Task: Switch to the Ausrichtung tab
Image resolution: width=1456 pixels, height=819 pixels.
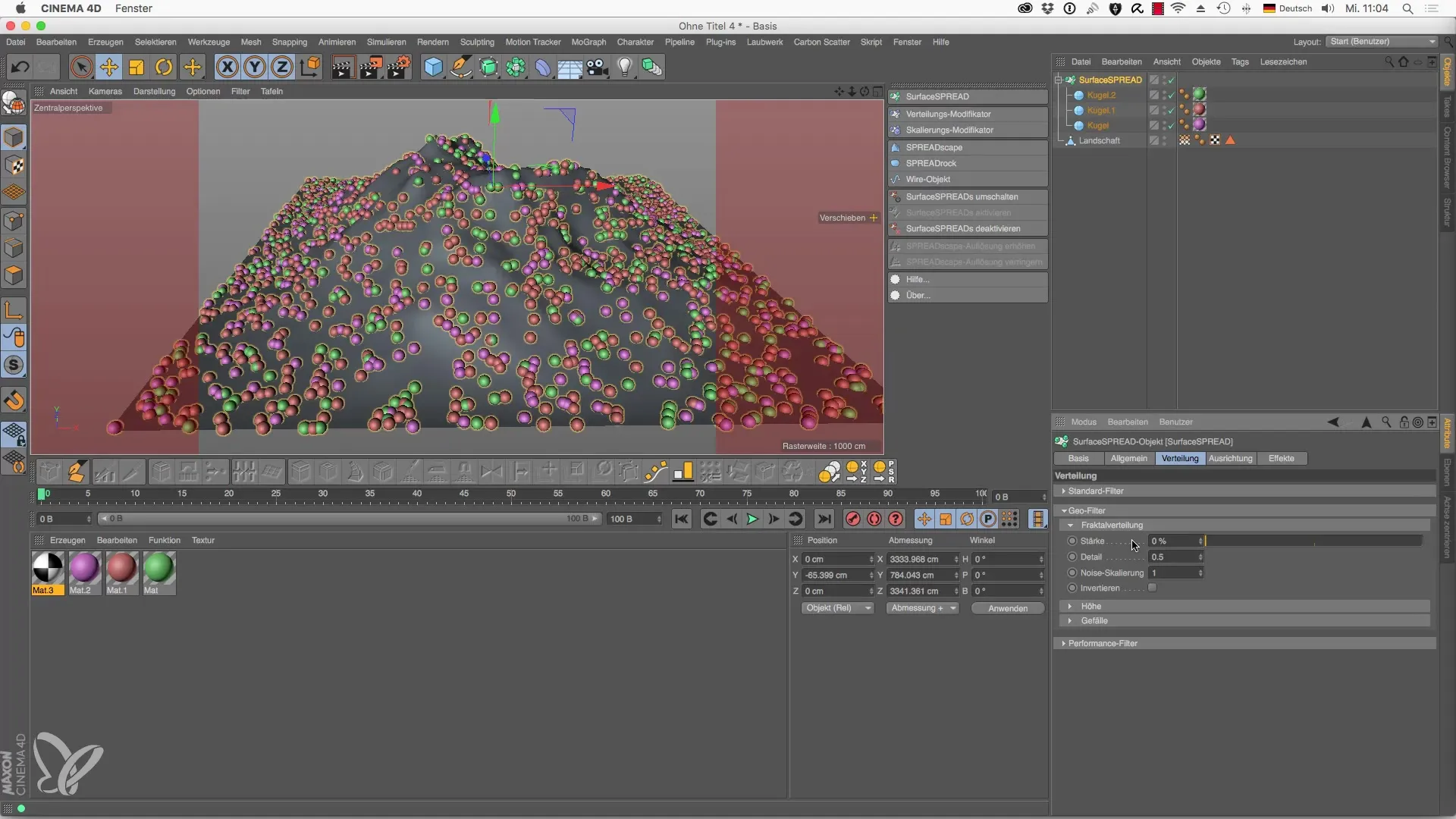Action: click(1230, 459)
